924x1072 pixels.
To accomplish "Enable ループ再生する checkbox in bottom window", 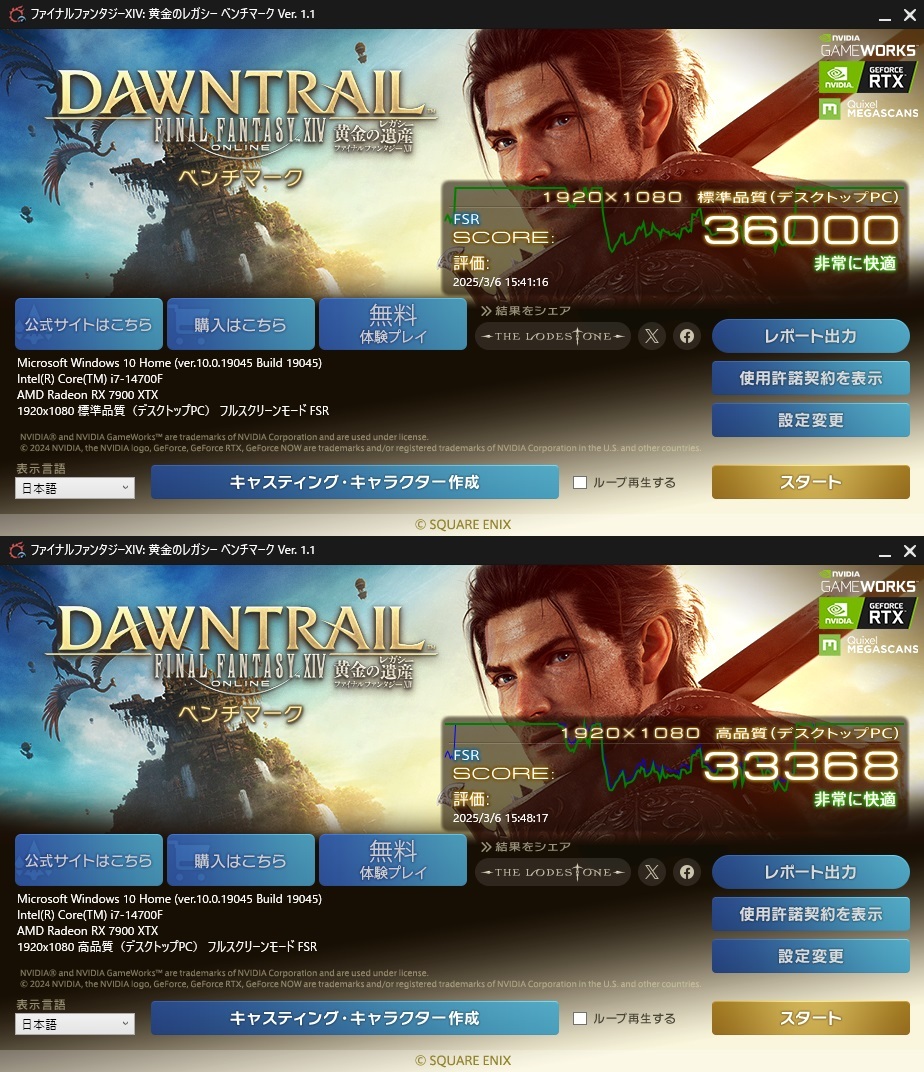I will click(580, 1018).
